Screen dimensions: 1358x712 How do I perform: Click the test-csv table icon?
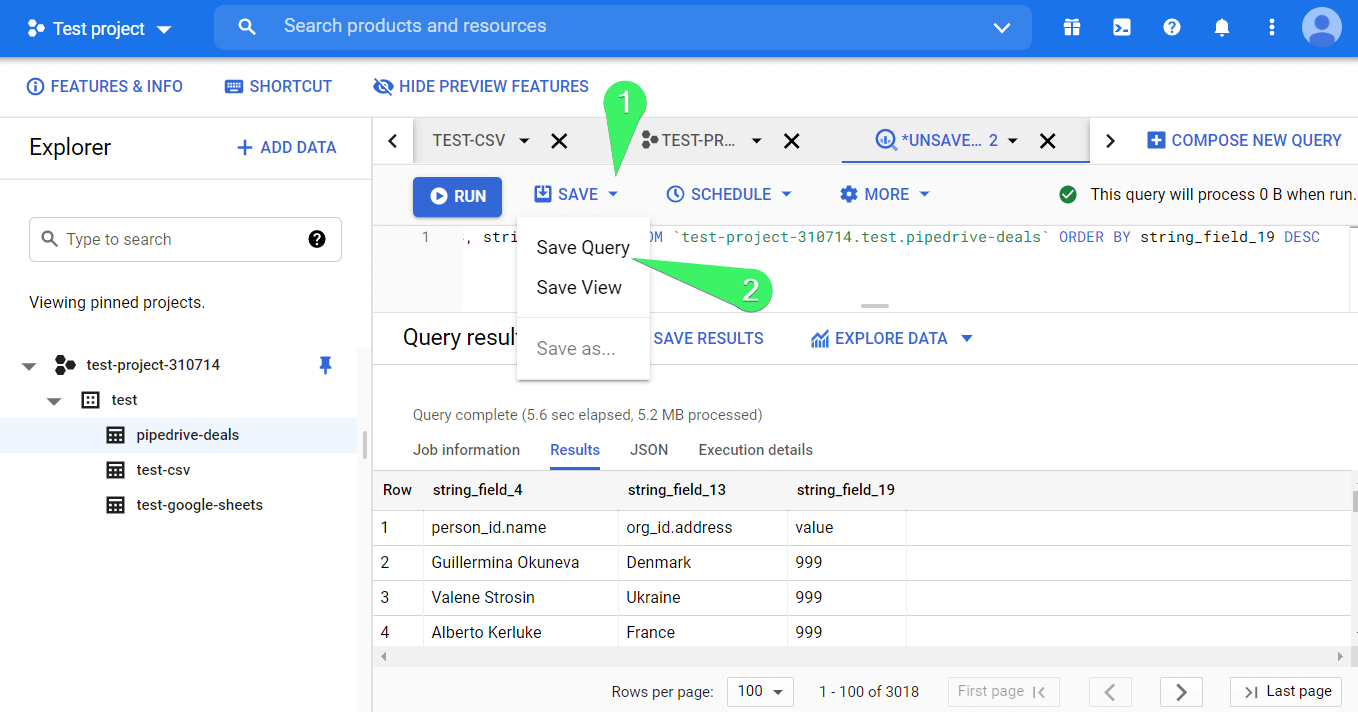point(116,470)
